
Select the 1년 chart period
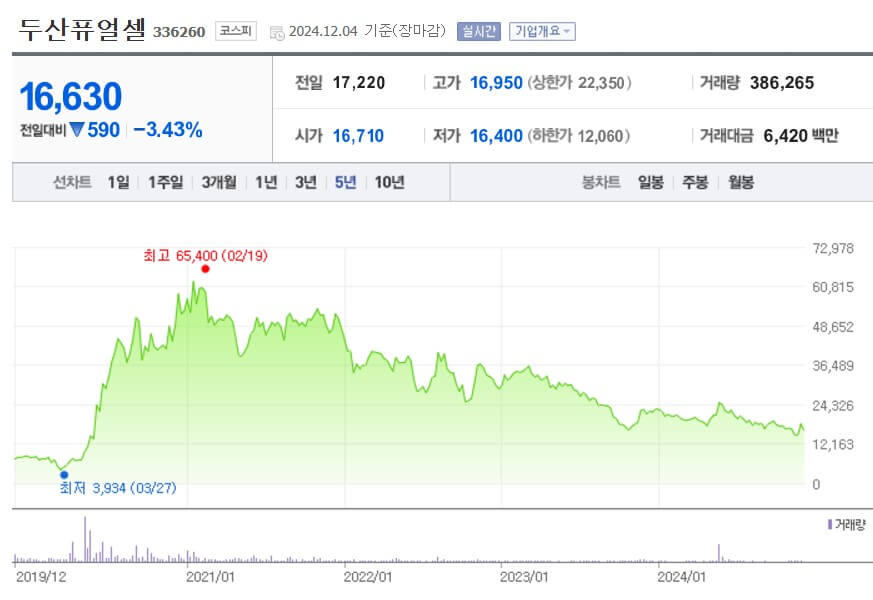[264, 184]
